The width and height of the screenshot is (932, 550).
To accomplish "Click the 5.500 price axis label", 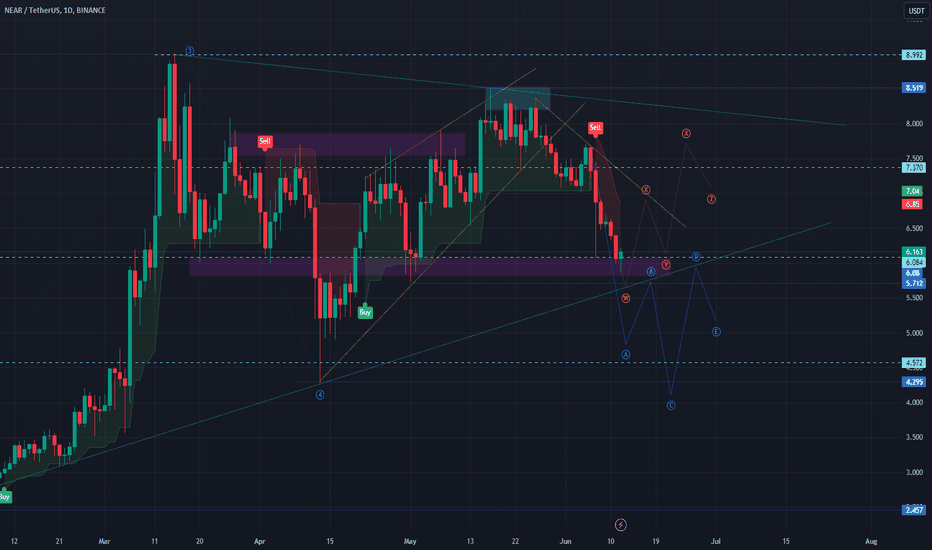I will tap(914, 298).
